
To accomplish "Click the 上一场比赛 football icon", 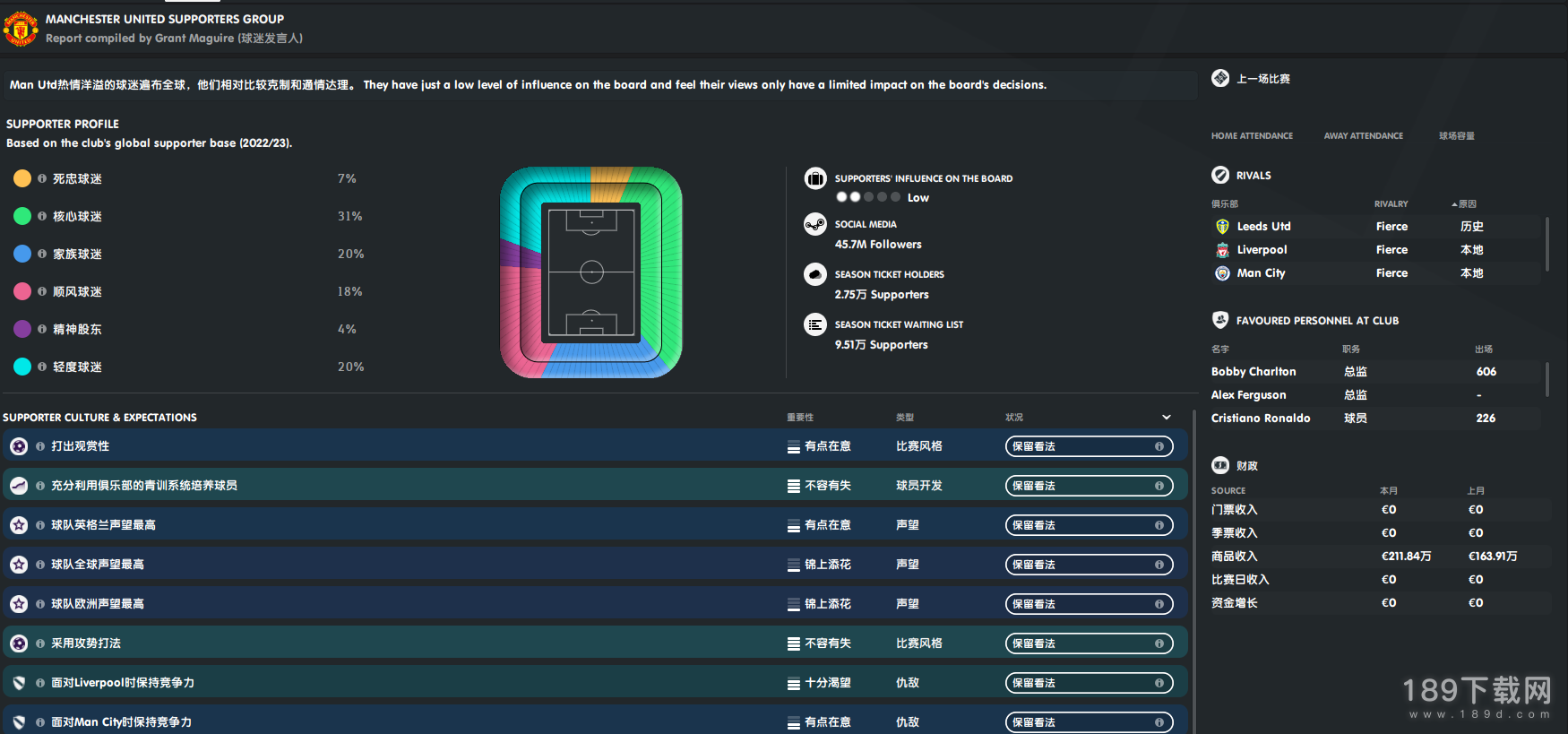I will (1220, 78).
